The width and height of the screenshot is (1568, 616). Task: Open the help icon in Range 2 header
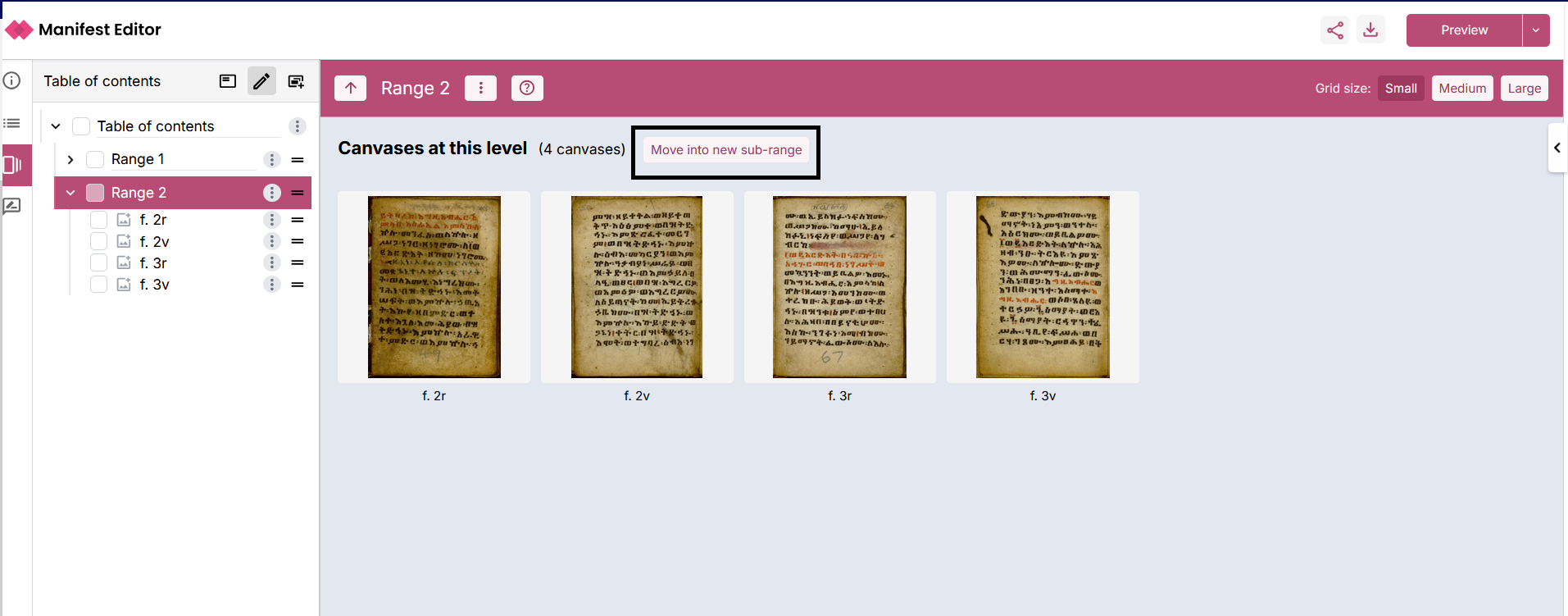[x=527, y=89]
